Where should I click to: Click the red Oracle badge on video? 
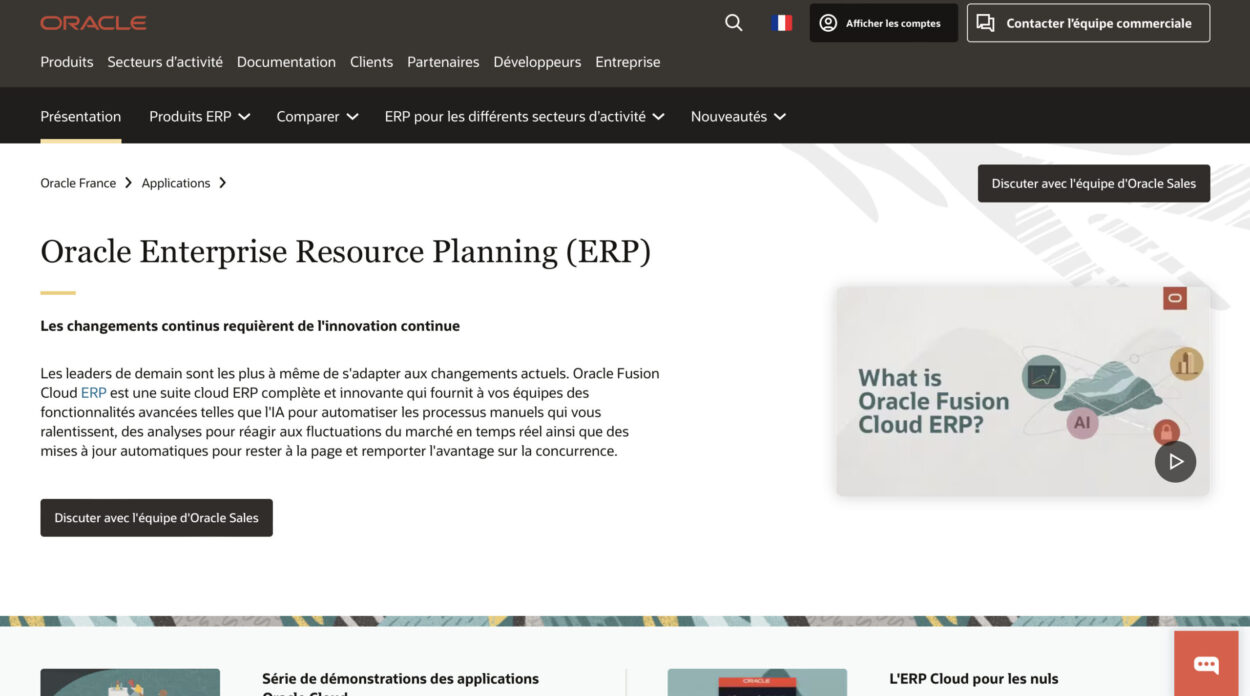pyautogui.click(x=1174, y=298)
